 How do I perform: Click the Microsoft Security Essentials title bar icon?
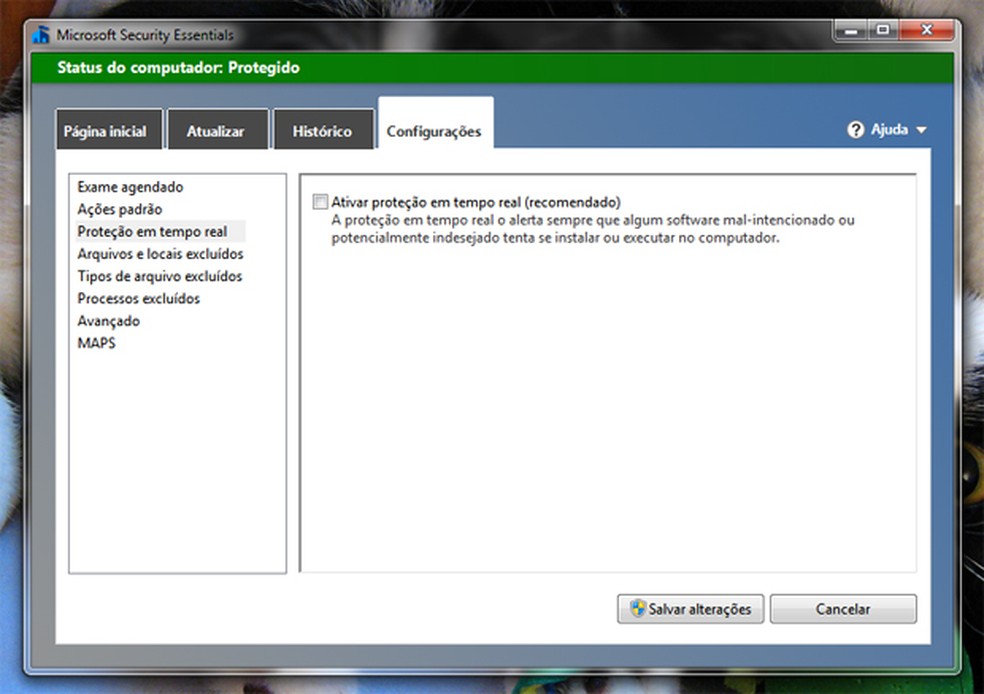point(41,35)
